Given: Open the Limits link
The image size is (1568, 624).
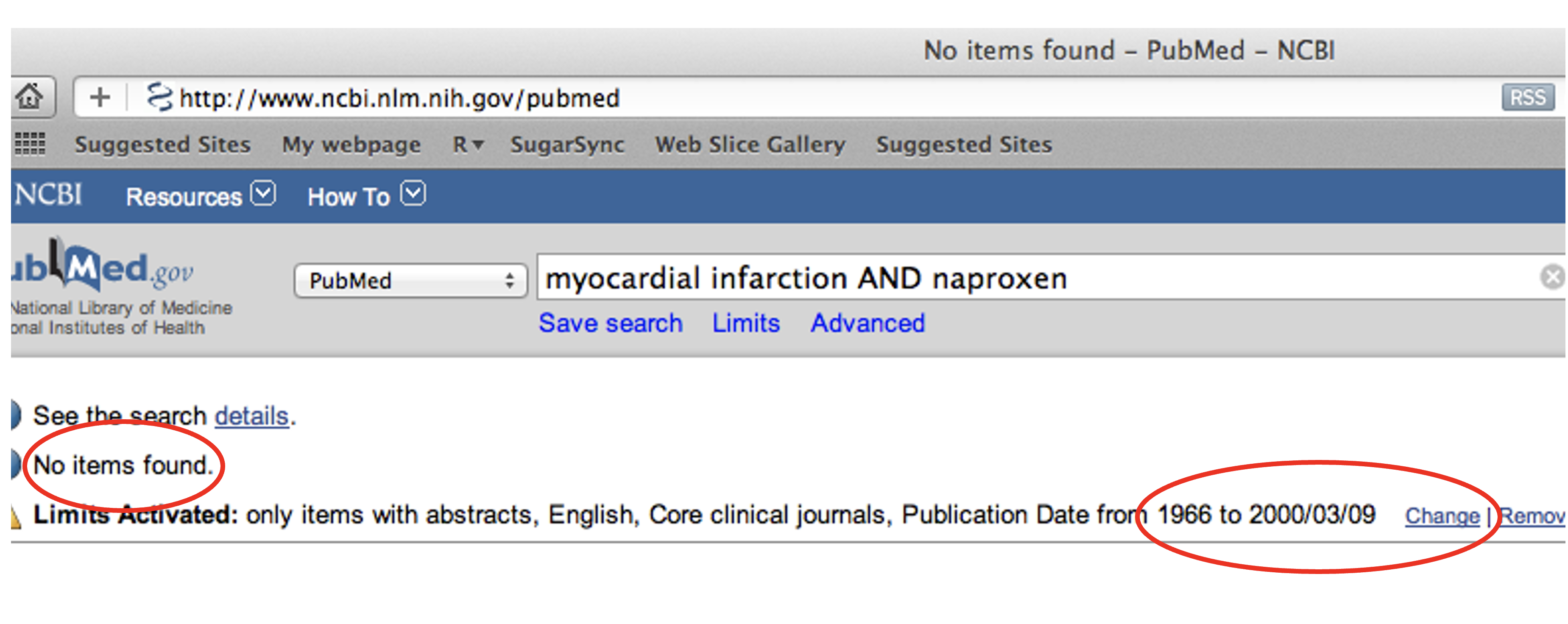Looking at the screenshot, I should coord(746,323).
